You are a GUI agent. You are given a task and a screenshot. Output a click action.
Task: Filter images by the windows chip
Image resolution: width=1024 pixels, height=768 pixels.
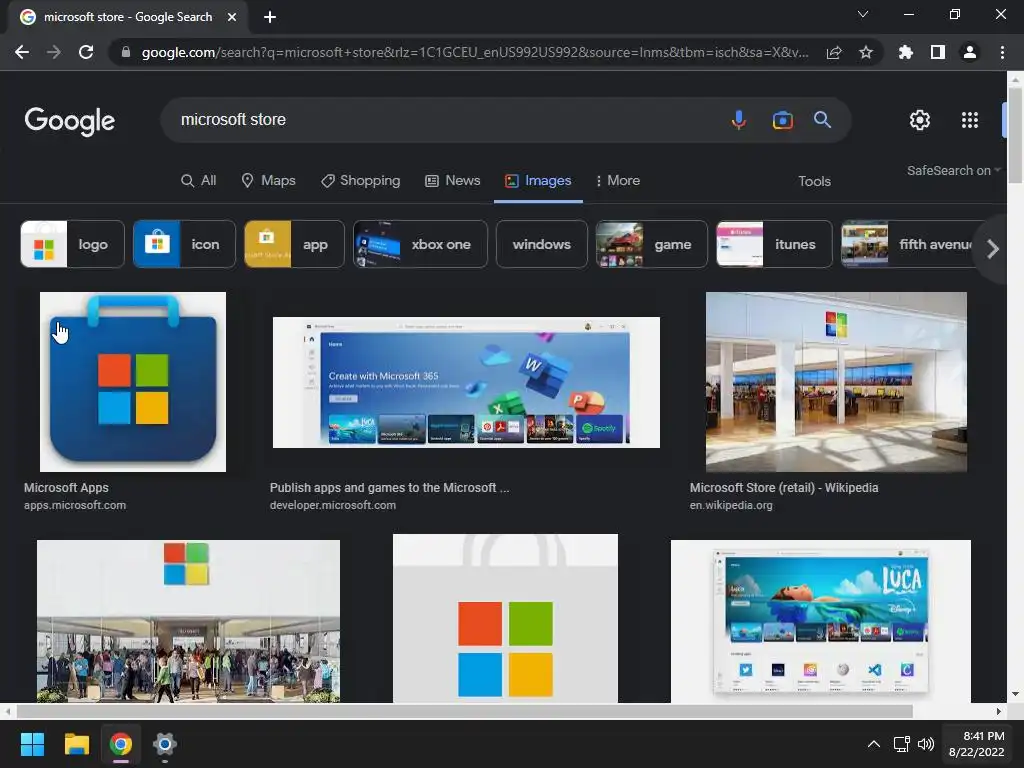(541, 244)
